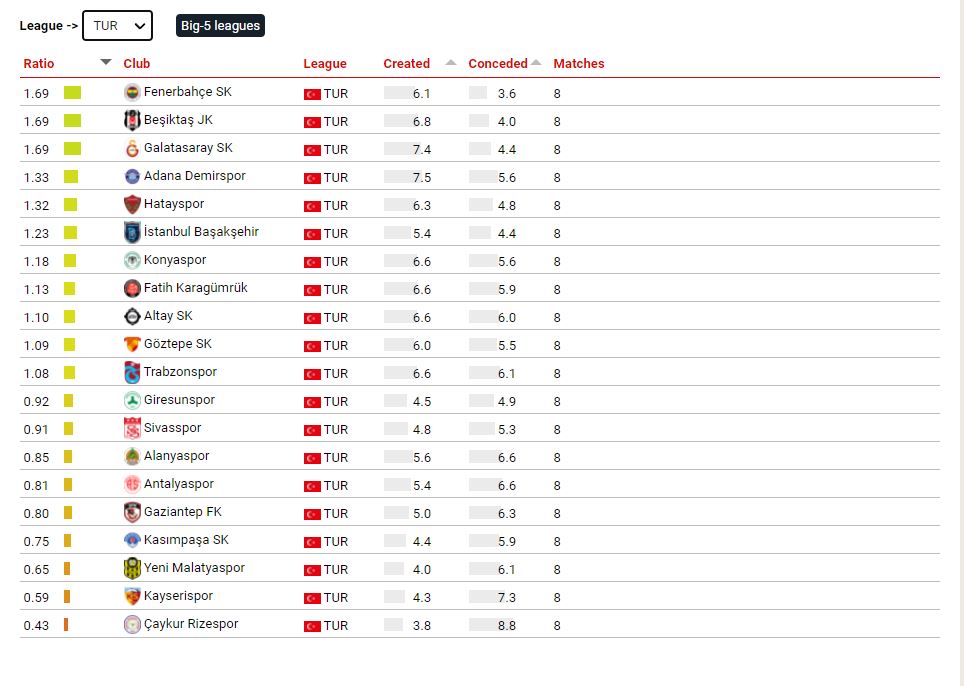The width and height of the screenshot is (964, 686).
Task: Click the Ratio column header
Action: (x=39, y=63)
